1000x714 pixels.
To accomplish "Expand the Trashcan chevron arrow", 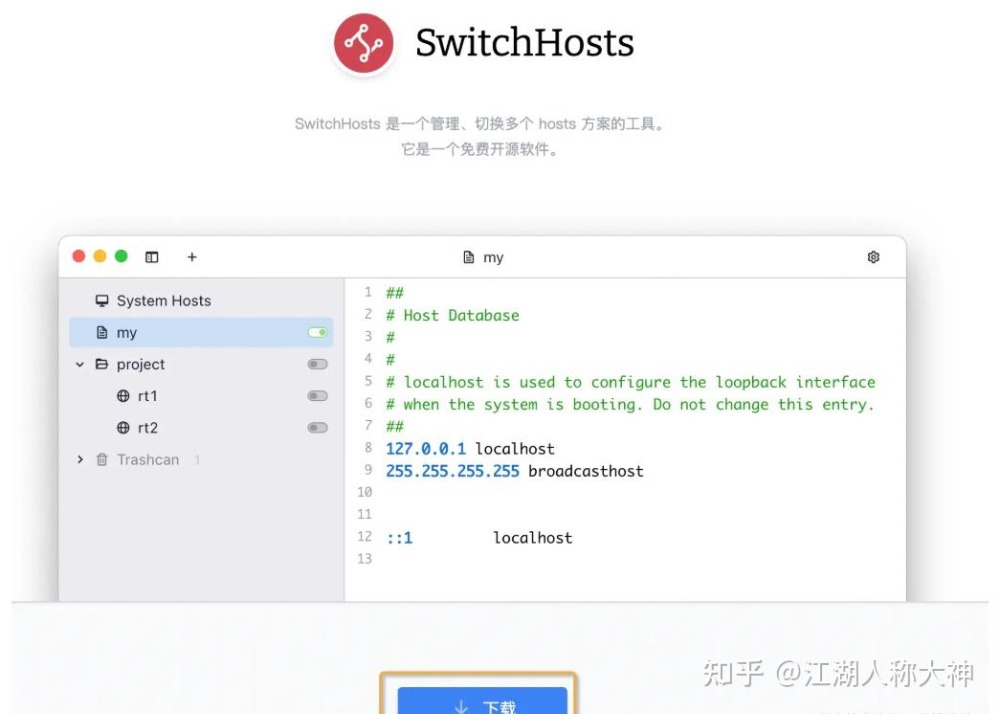I will point(80,460).
